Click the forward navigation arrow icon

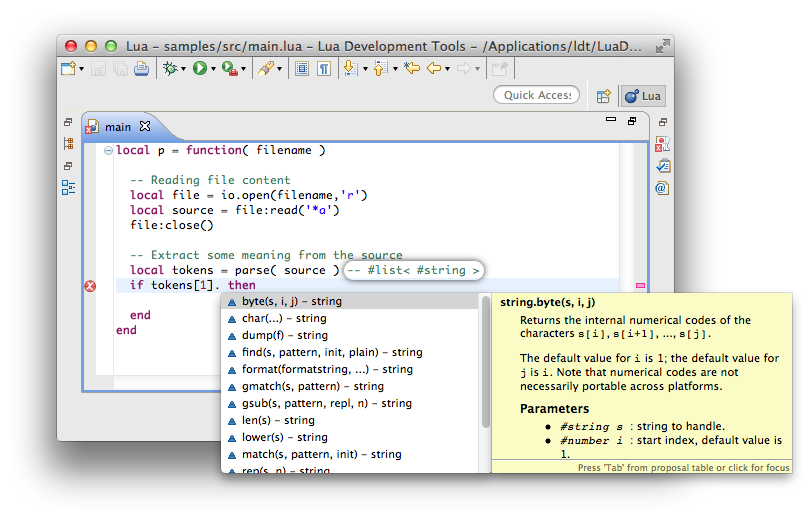point(464,68)
